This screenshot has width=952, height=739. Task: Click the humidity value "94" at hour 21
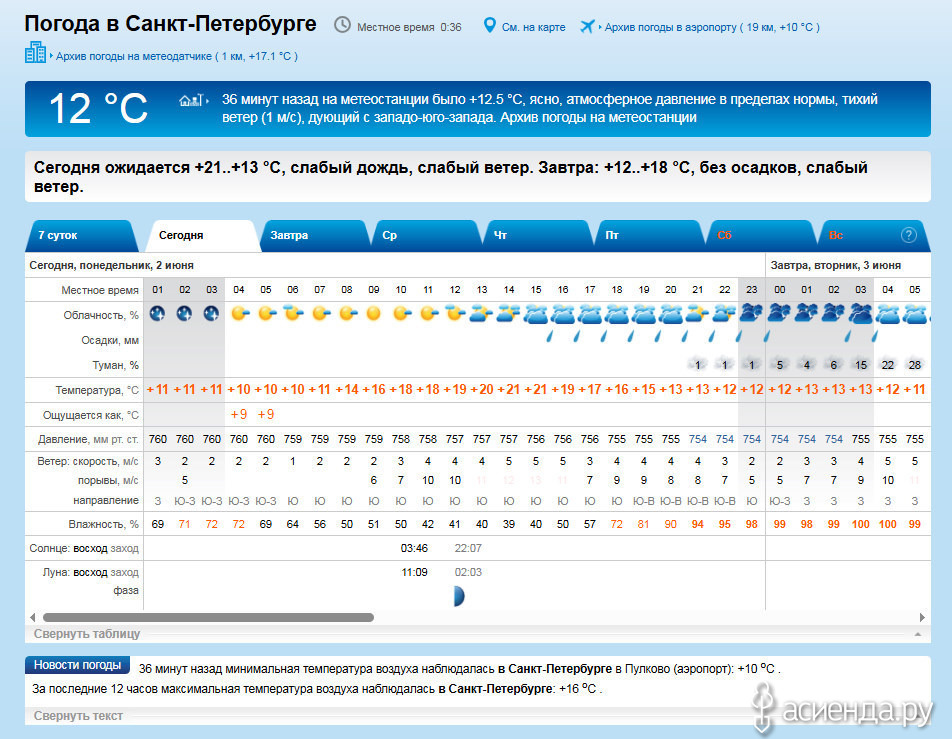(x=698, y=524)
